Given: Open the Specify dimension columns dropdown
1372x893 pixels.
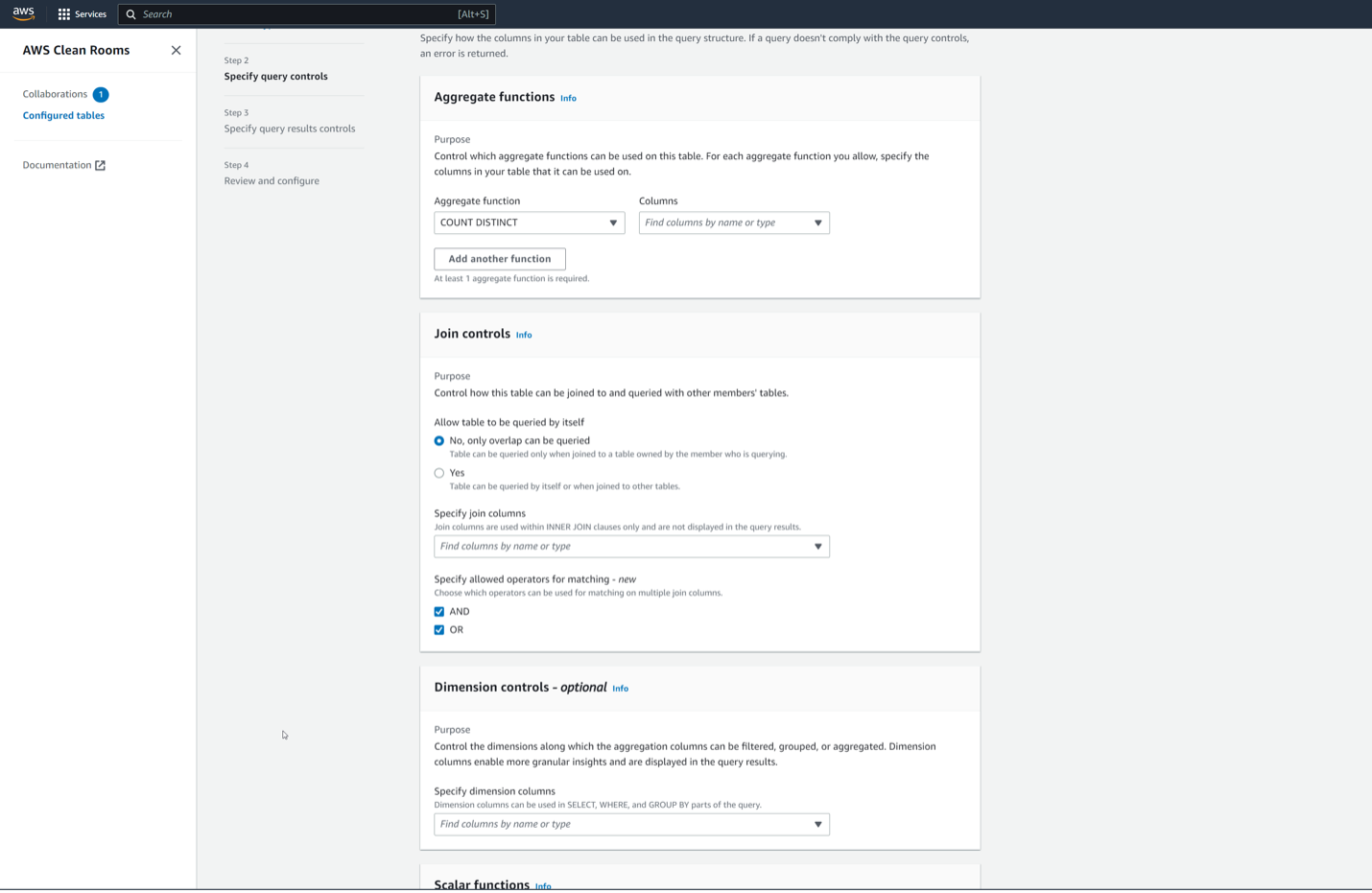Looking at the screenshot, I should pos(631,825).
